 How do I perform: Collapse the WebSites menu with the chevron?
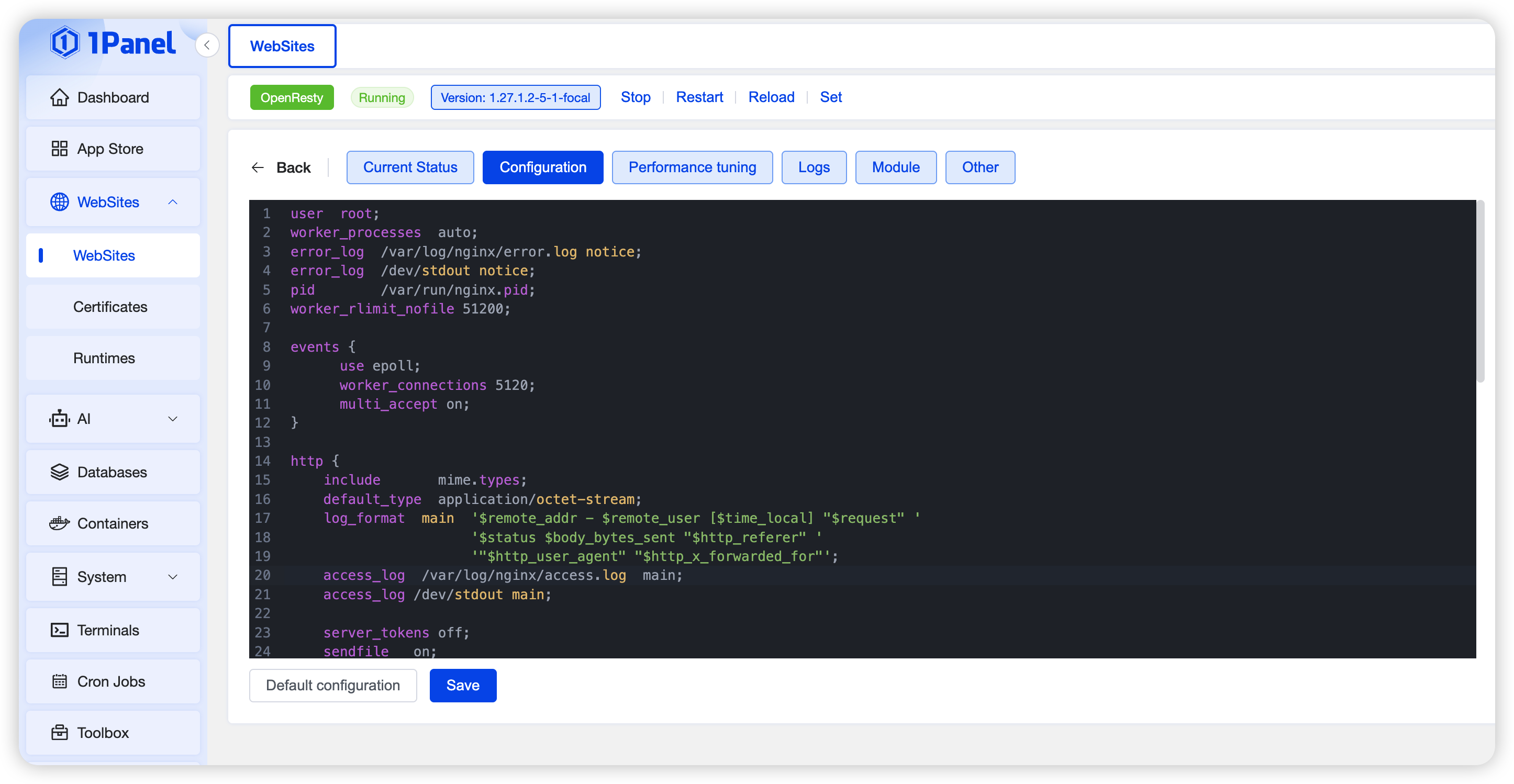point(173,202)
